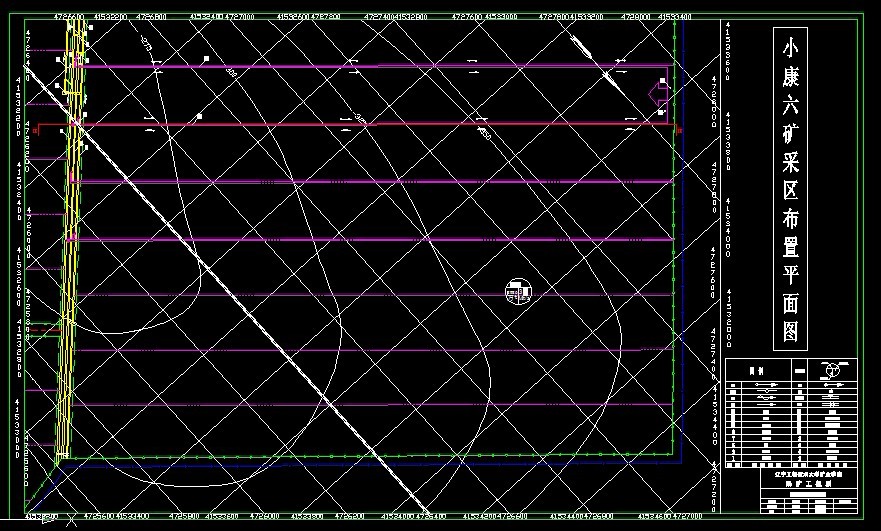Select the yellow vertical roadway band
The width and height of the screenshot is (881, 531).
71,242
